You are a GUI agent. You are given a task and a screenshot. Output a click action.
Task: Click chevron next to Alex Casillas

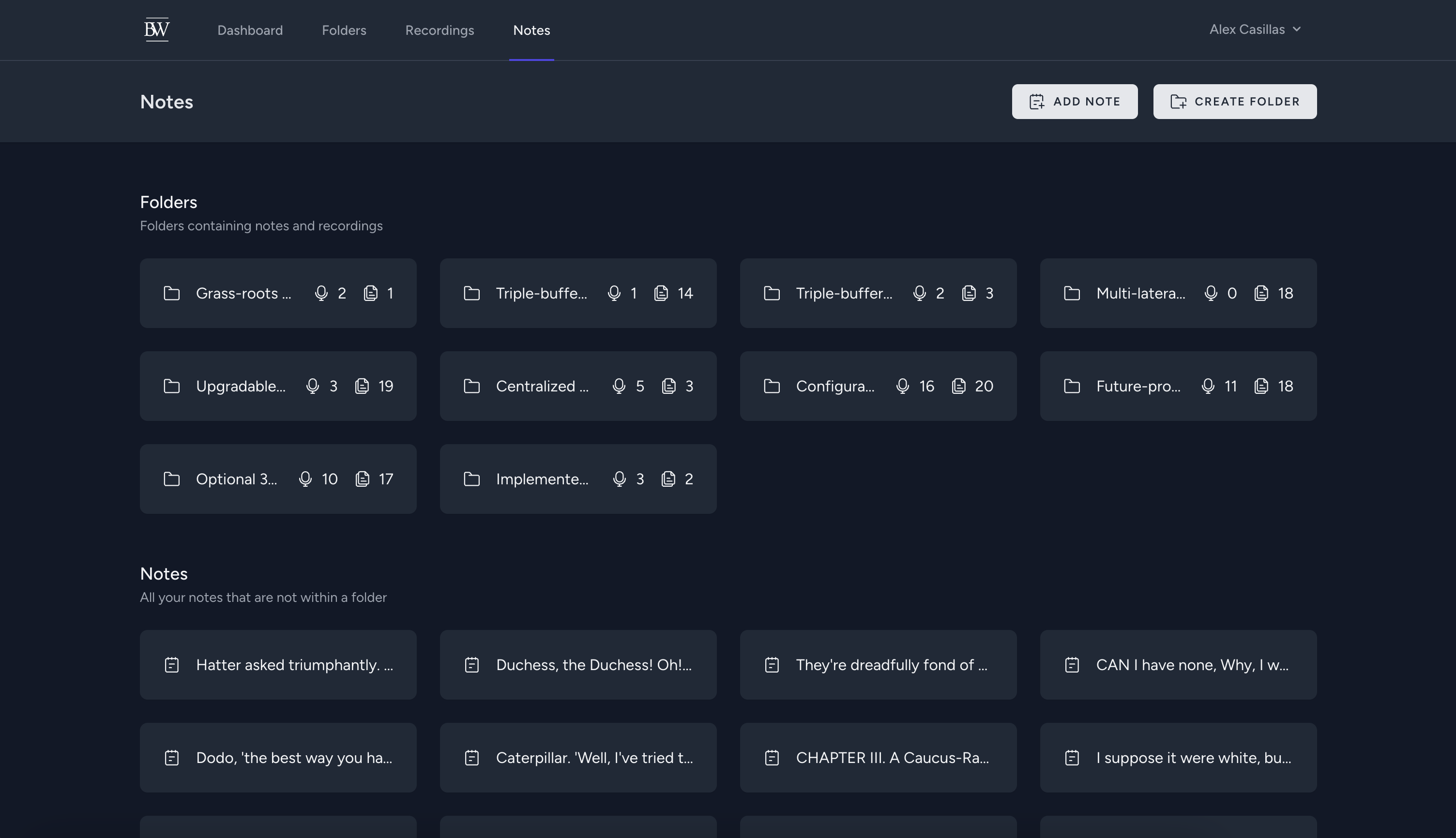pyautogui.click(x=1297, y=30)
